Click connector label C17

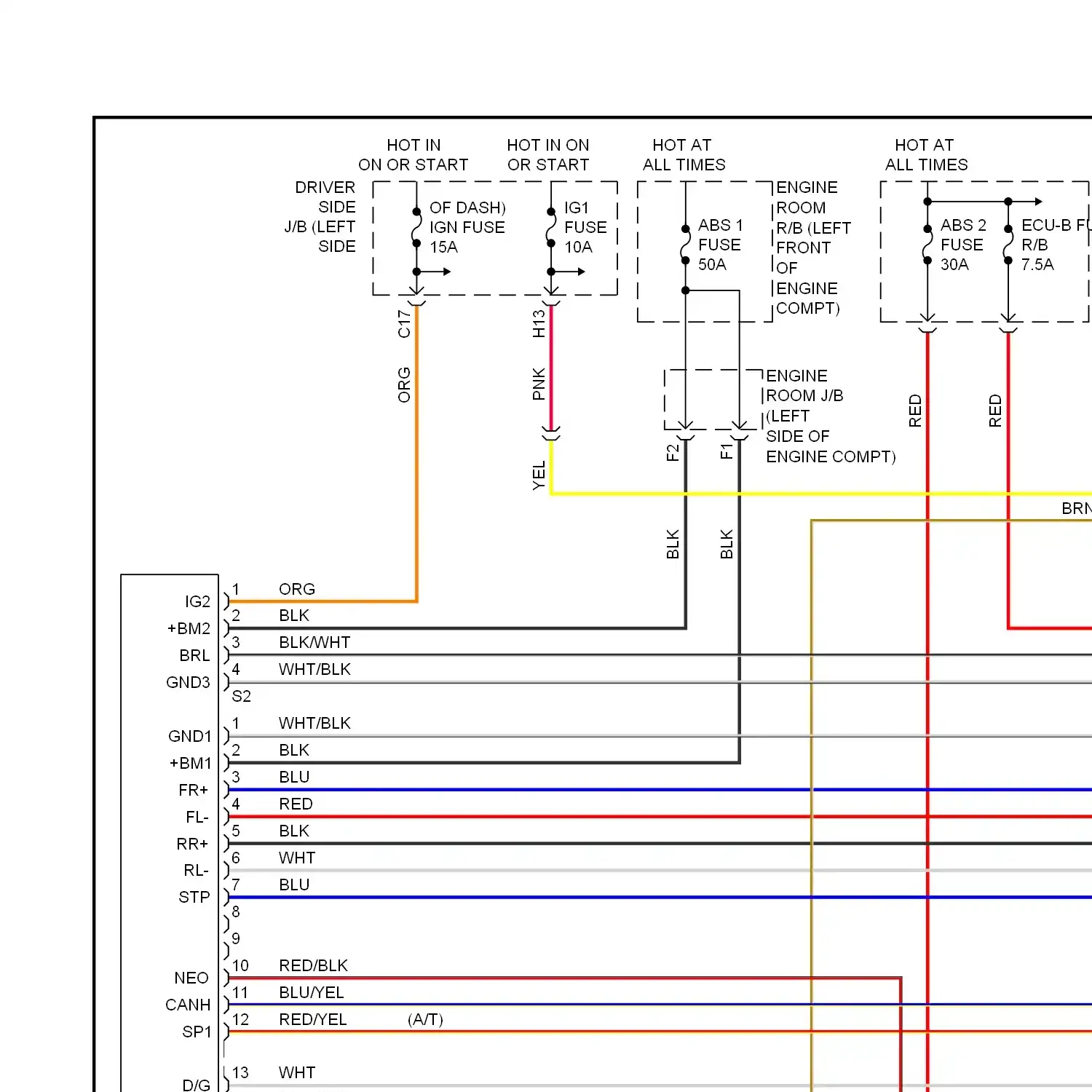[x=404, y=324]
